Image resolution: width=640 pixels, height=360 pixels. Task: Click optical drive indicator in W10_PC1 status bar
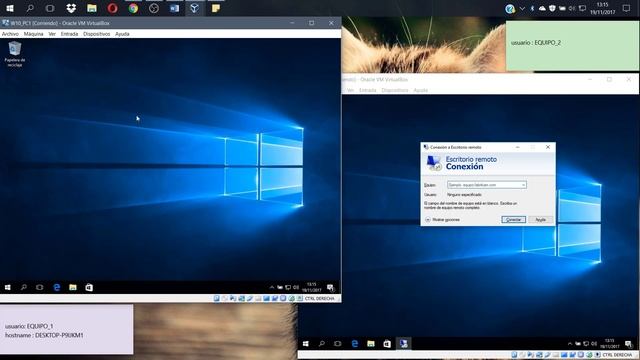click(225, 298)
